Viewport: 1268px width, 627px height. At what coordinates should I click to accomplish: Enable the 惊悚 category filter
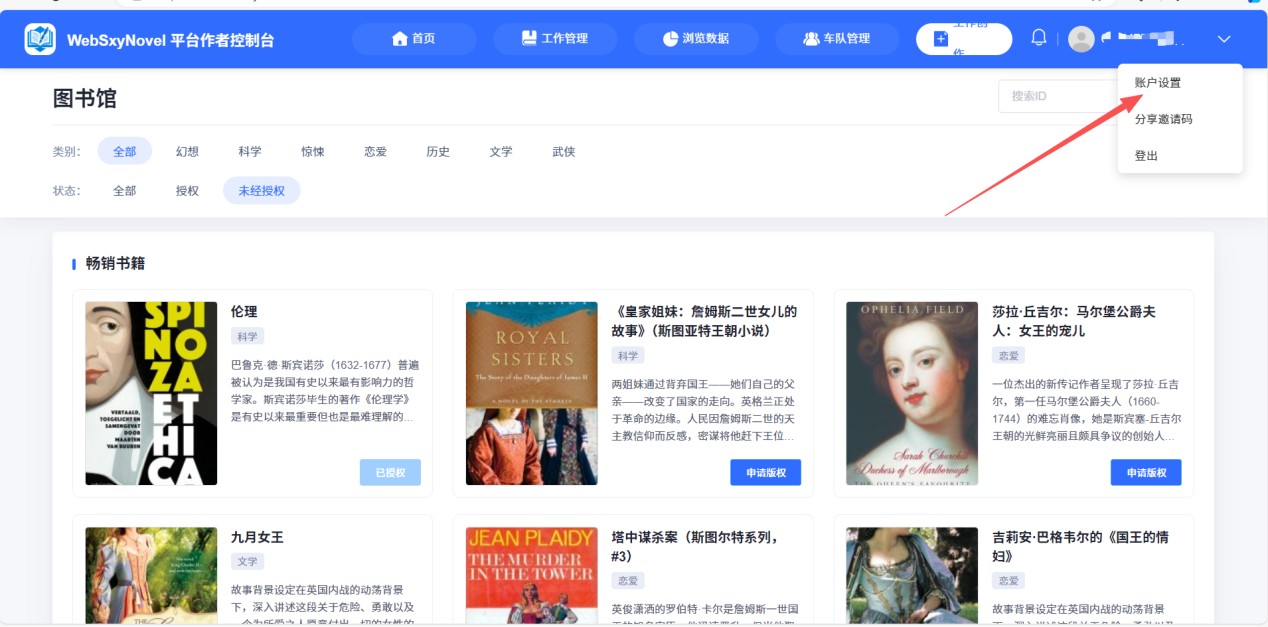[x=312, y=151]
